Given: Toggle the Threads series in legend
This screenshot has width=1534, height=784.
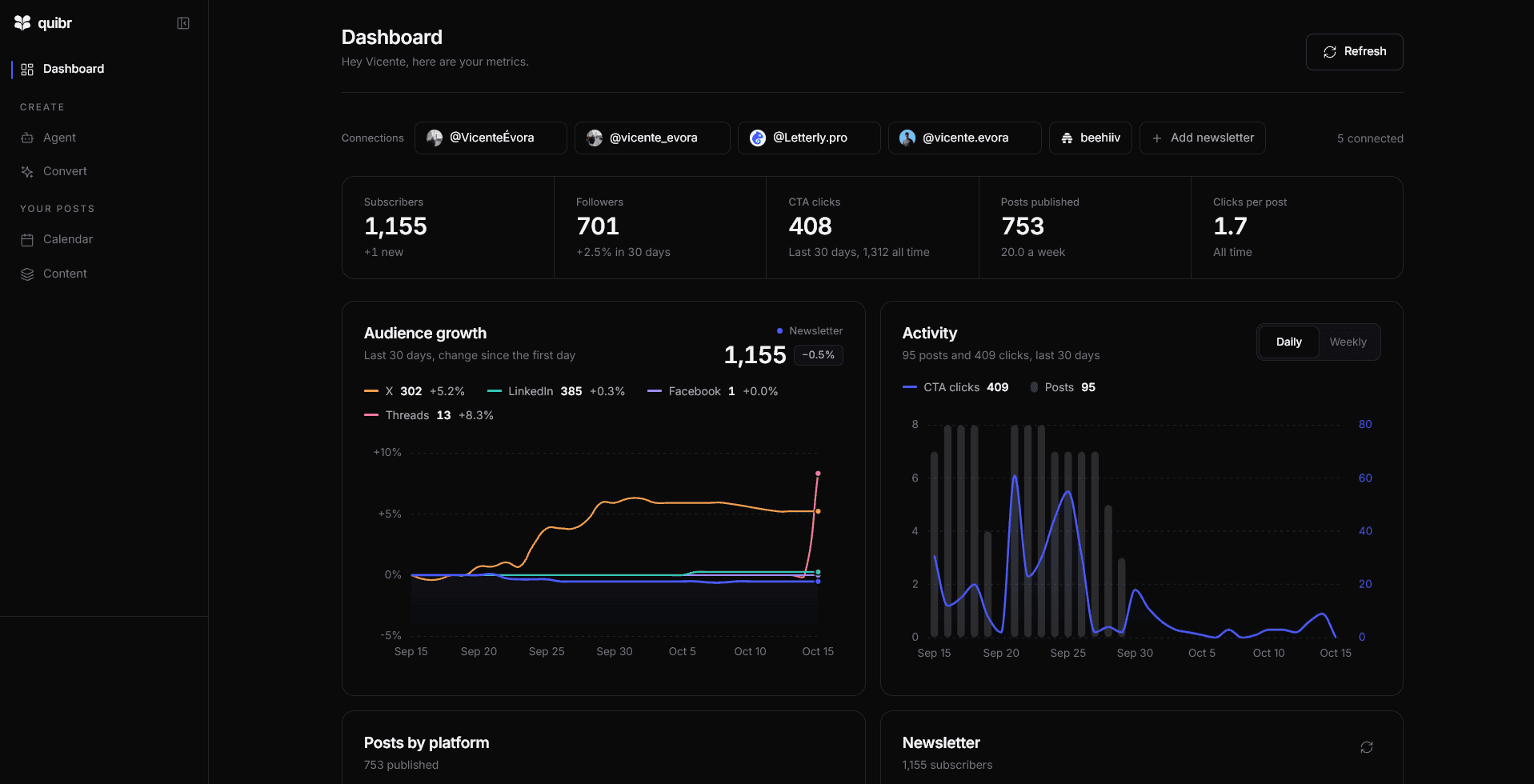Looking at the screenshot, I should click(x=429, y=415).
